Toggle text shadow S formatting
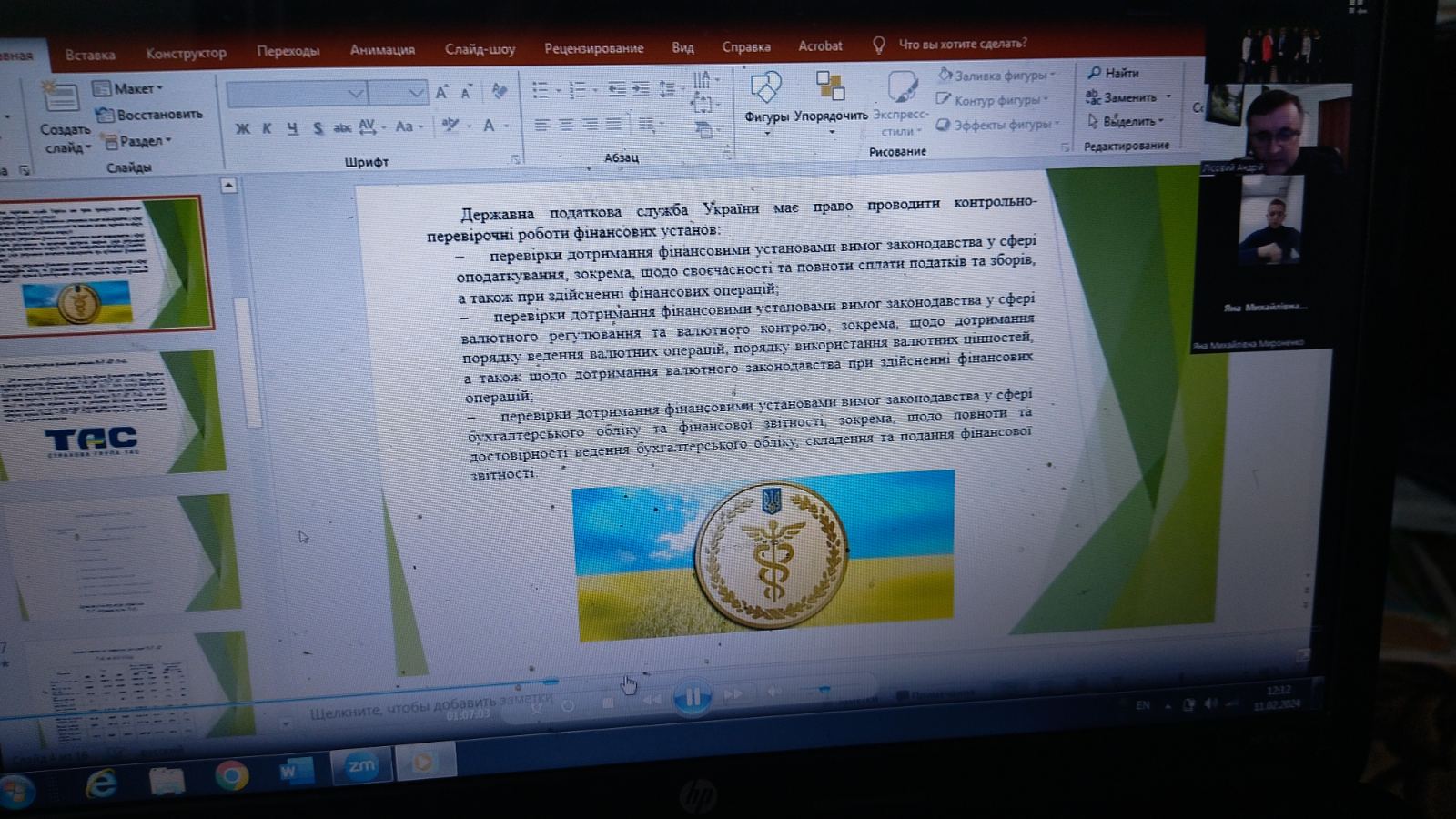Image resolution: width=1456 pixels, height=819 pixels. point(318,128)
